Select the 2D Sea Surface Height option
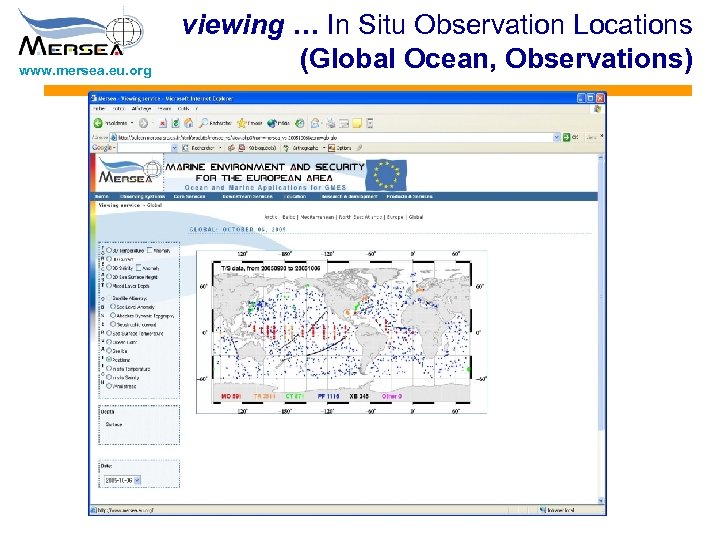 pyautogui.click(x=109, y=276)
